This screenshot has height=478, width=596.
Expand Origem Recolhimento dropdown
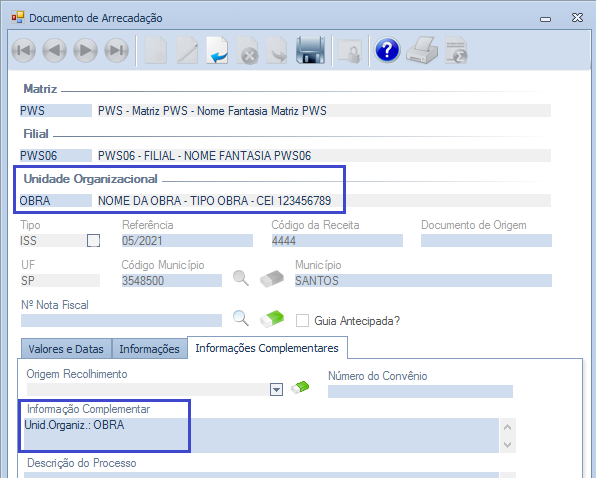click(276, 389)
